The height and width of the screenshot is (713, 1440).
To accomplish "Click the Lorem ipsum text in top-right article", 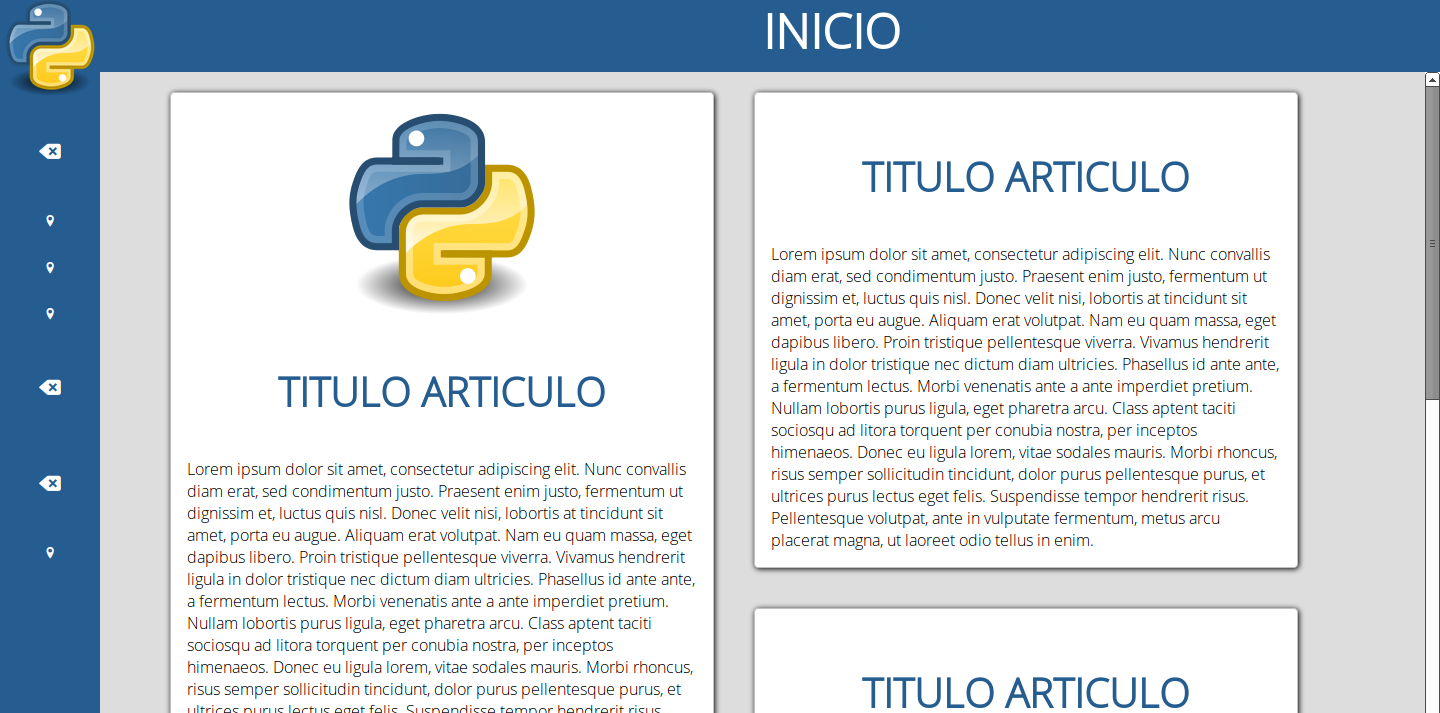I will (1025, 397).
